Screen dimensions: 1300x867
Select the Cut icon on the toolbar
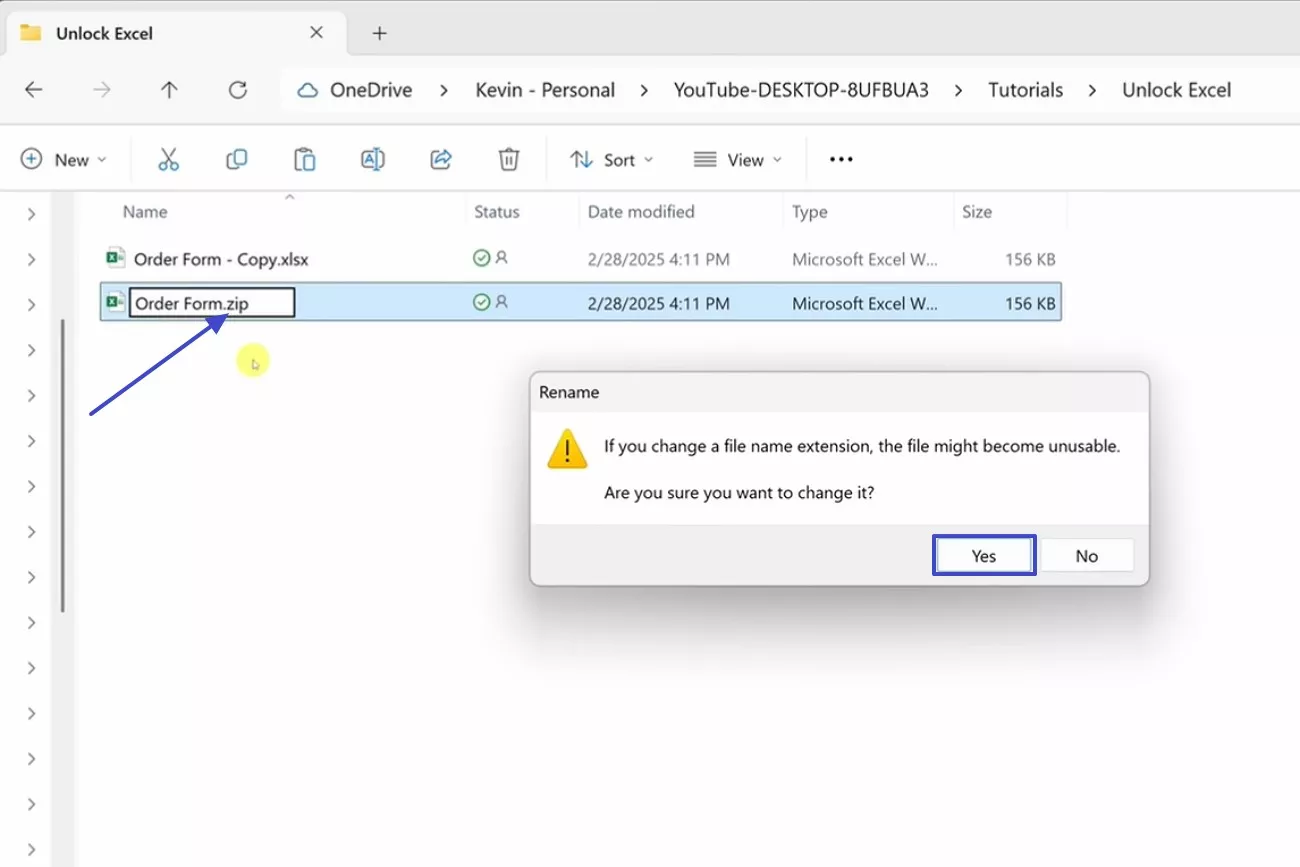(168, 159)
